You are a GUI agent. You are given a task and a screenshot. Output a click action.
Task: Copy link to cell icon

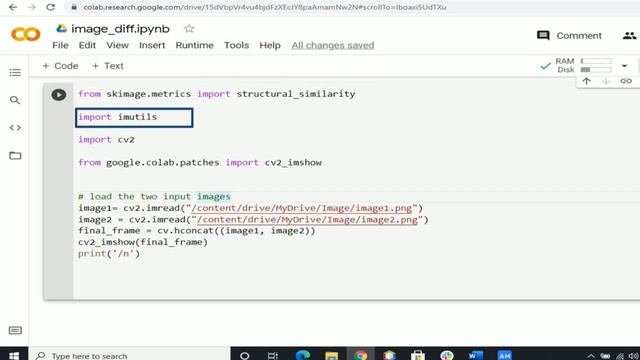[x=626, y=81]
